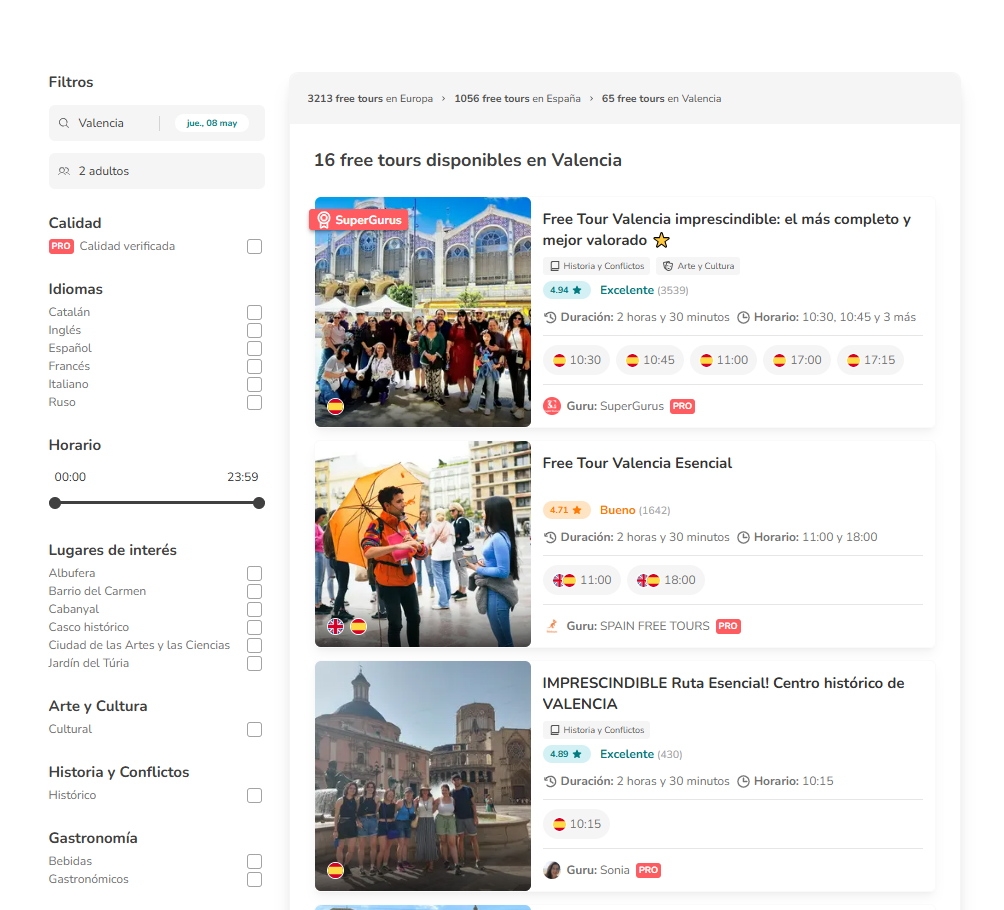Open the 2 adultos guest selector
The image size is (1004, 910).
[x=157, y=171]
